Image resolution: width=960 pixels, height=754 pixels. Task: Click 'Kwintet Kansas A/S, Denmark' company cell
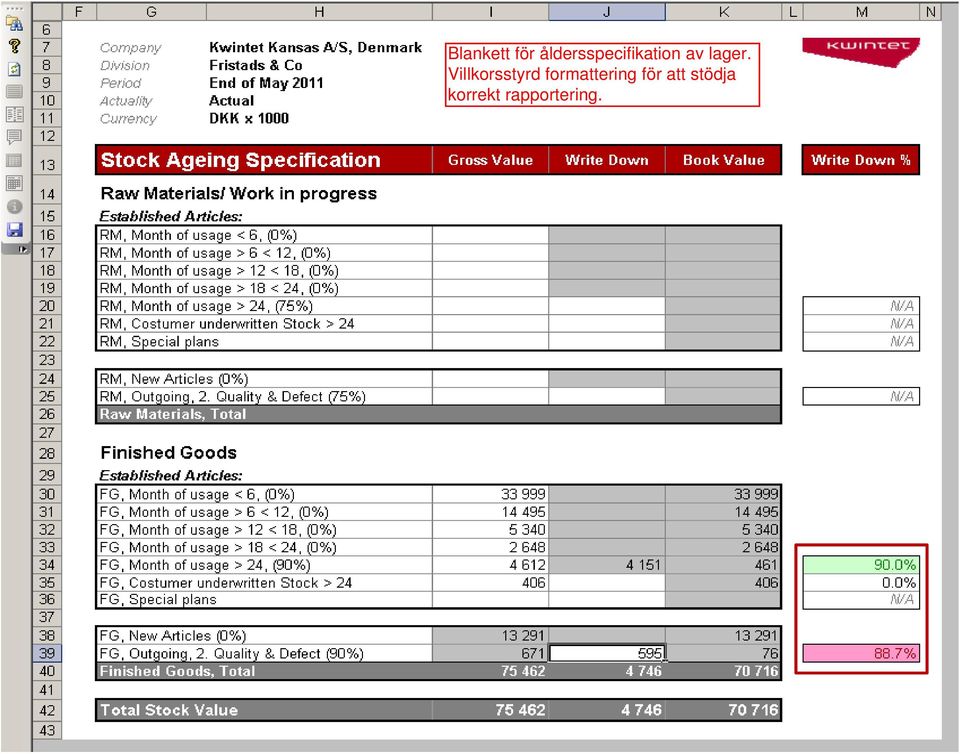click(316, 48)
